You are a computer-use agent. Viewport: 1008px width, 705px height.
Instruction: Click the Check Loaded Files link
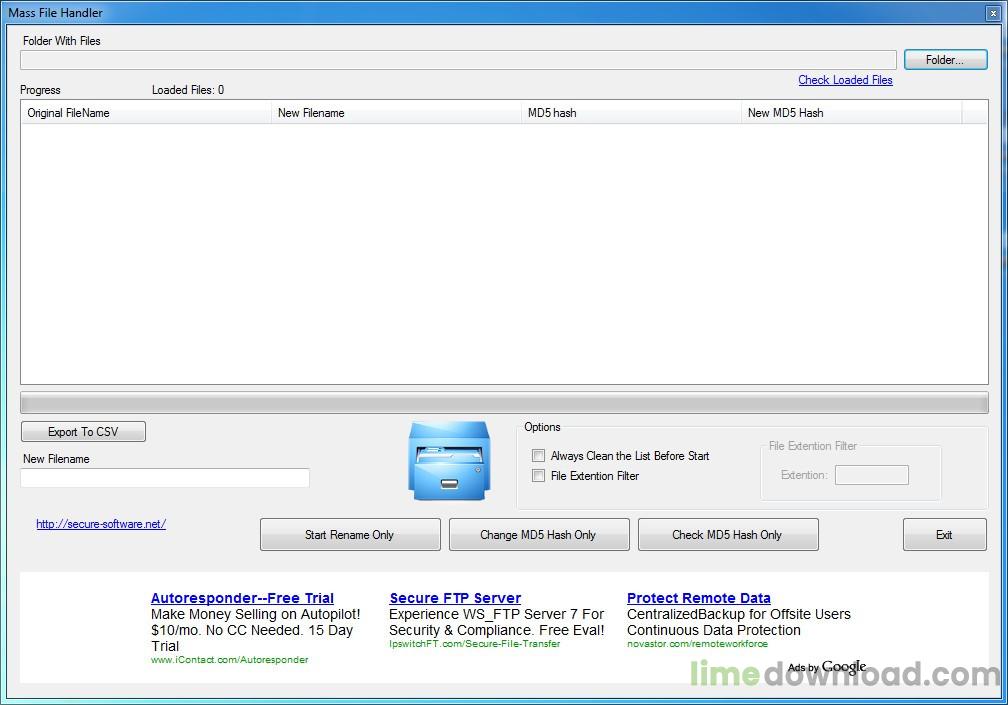(x=845, y=80)
